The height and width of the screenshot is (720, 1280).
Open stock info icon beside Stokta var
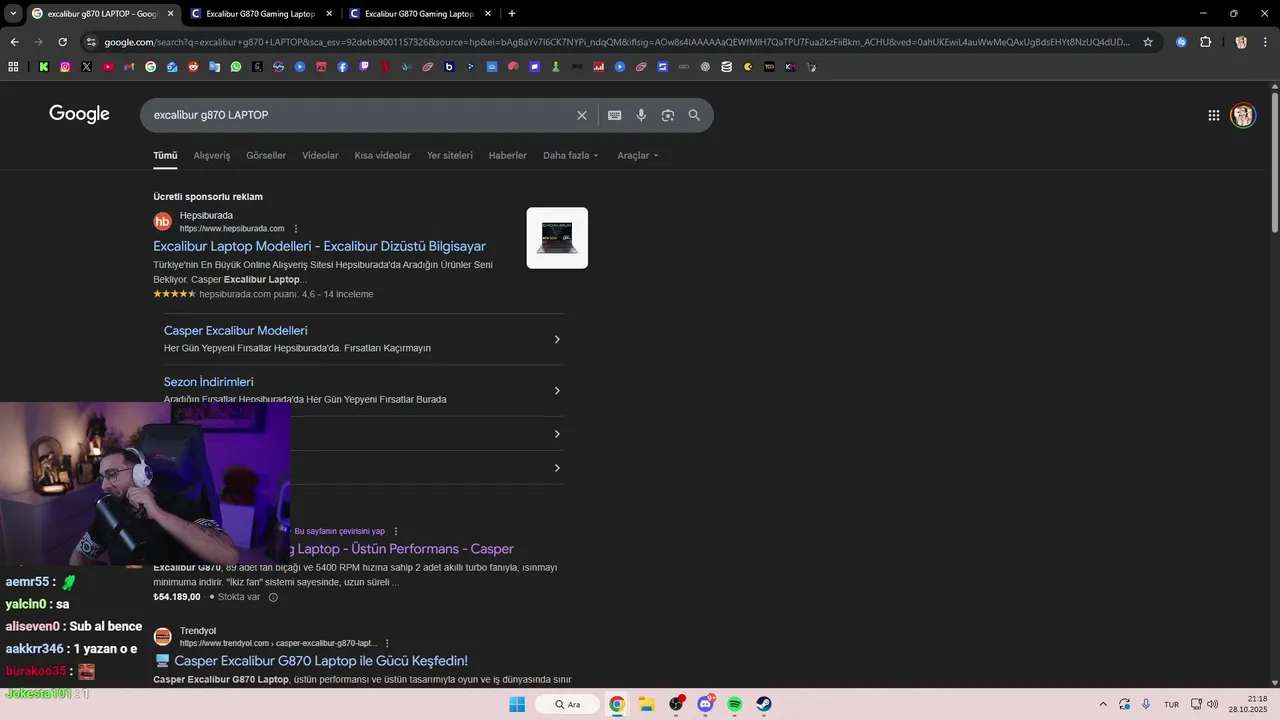click(273, 597)
